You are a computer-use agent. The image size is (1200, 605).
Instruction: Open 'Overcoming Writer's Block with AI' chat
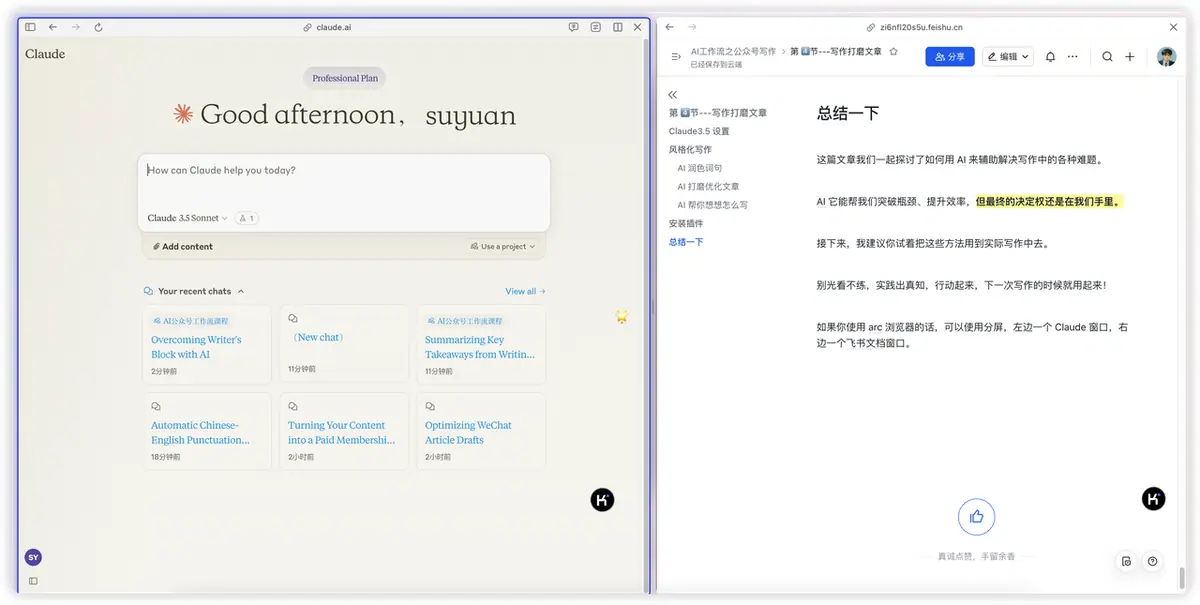207,345
